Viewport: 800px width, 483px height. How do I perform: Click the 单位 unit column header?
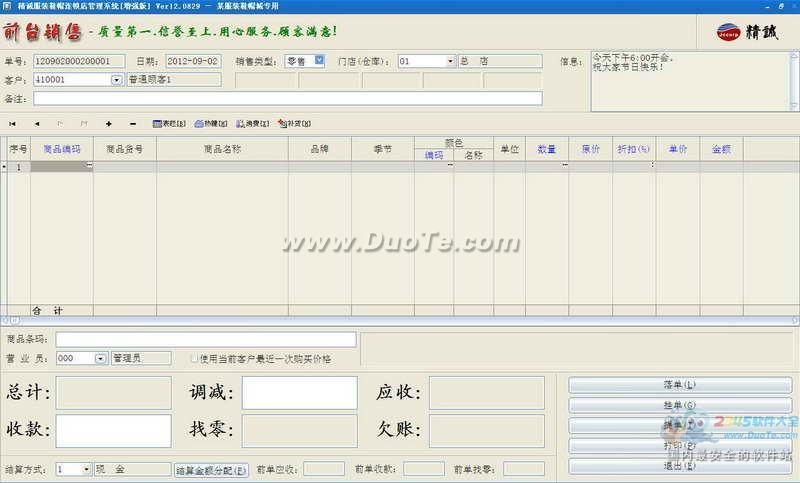[x=510, y=149]
